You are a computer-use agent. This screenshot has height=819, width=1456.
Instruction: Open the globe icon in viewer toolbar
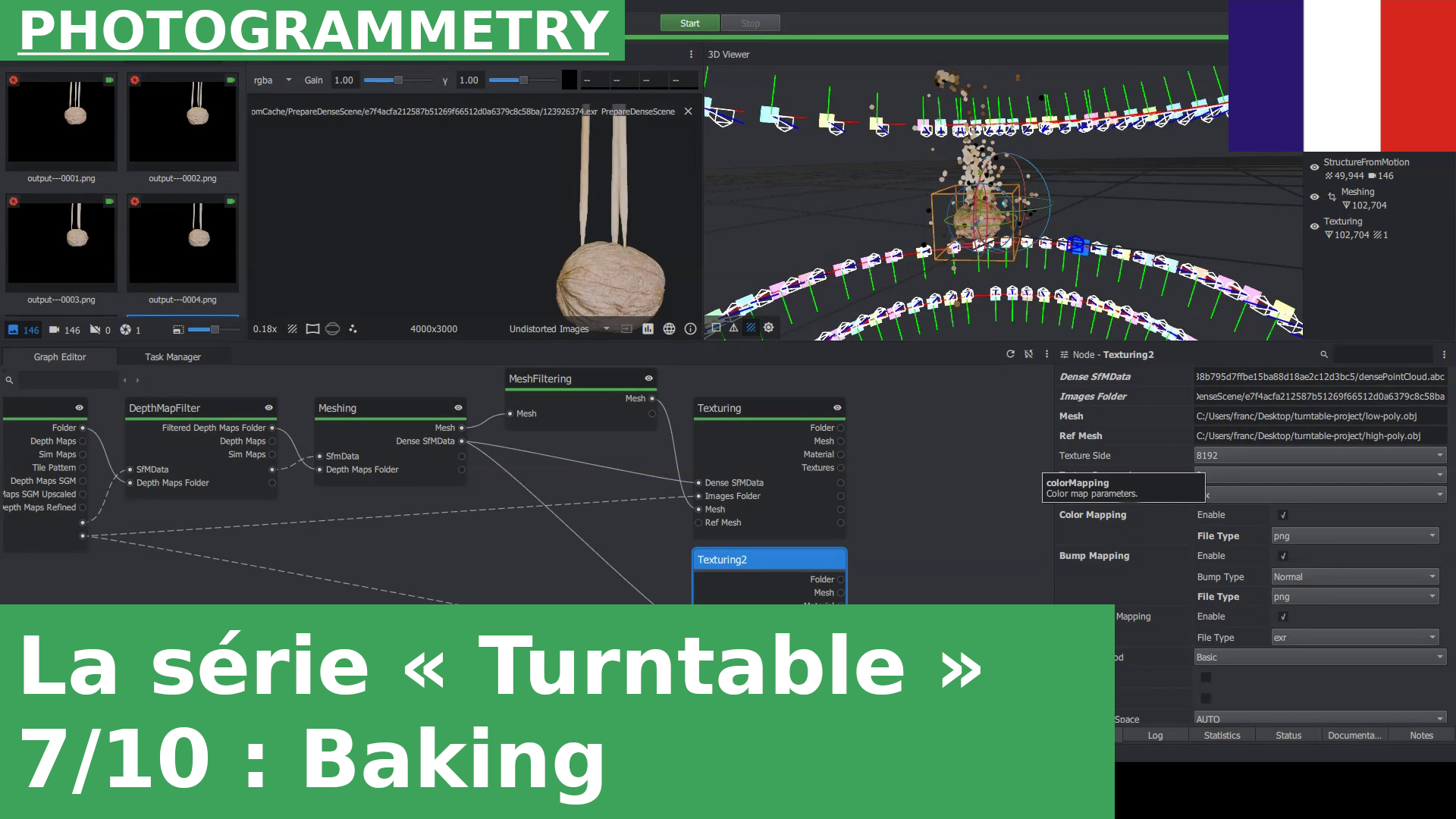(x=669, y=329)
